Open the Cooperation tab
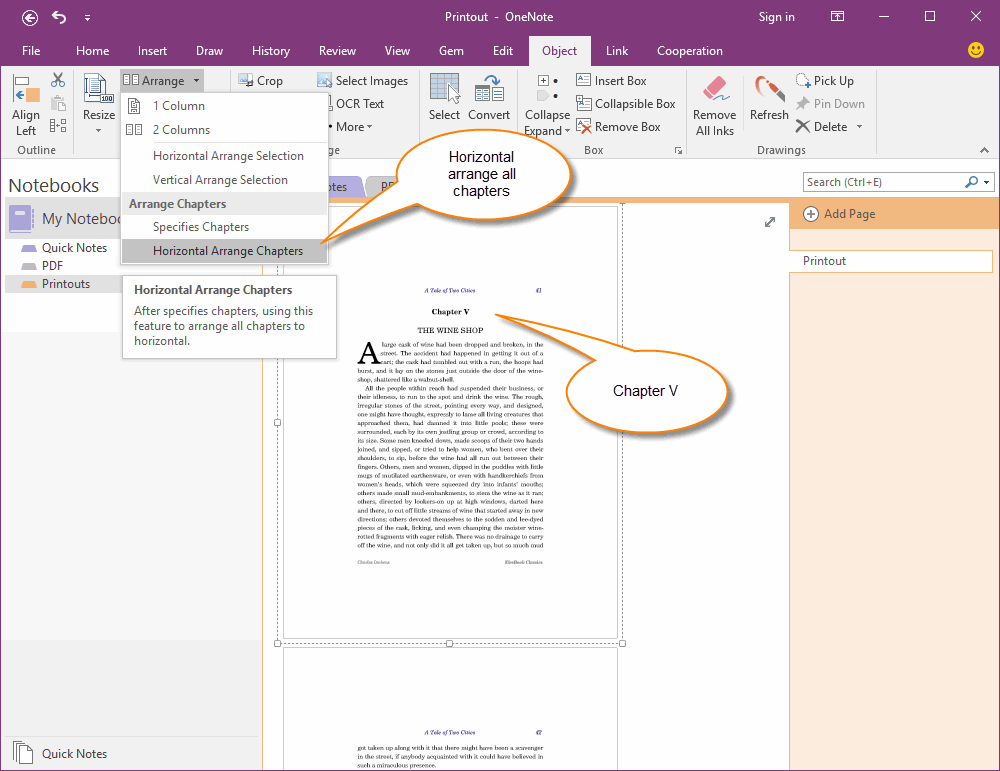Viewport: 1000px width, 771px height. 689,51
